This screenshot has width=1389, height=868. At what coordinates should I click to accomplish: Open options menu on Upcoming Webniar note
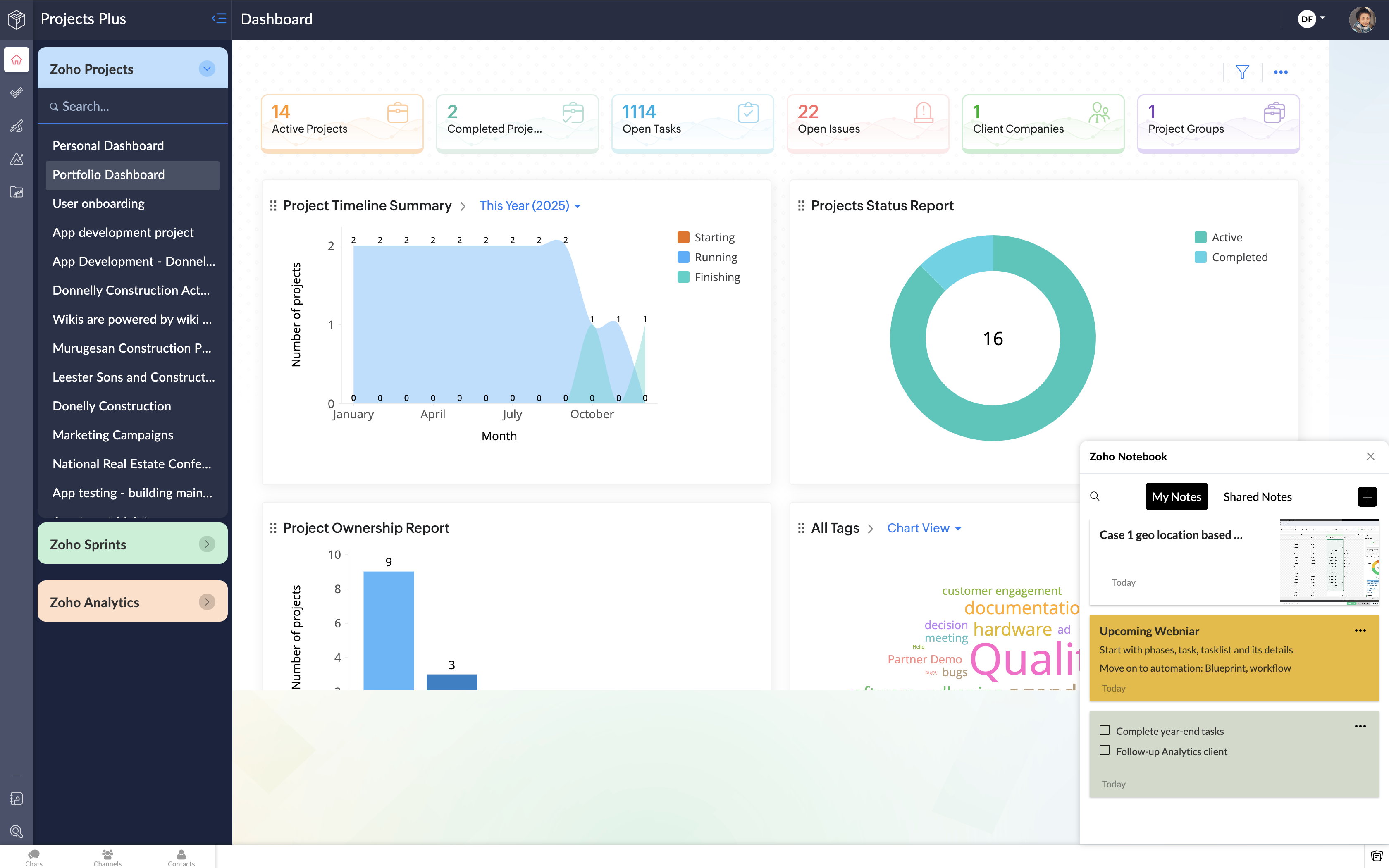click(1360, 630)
